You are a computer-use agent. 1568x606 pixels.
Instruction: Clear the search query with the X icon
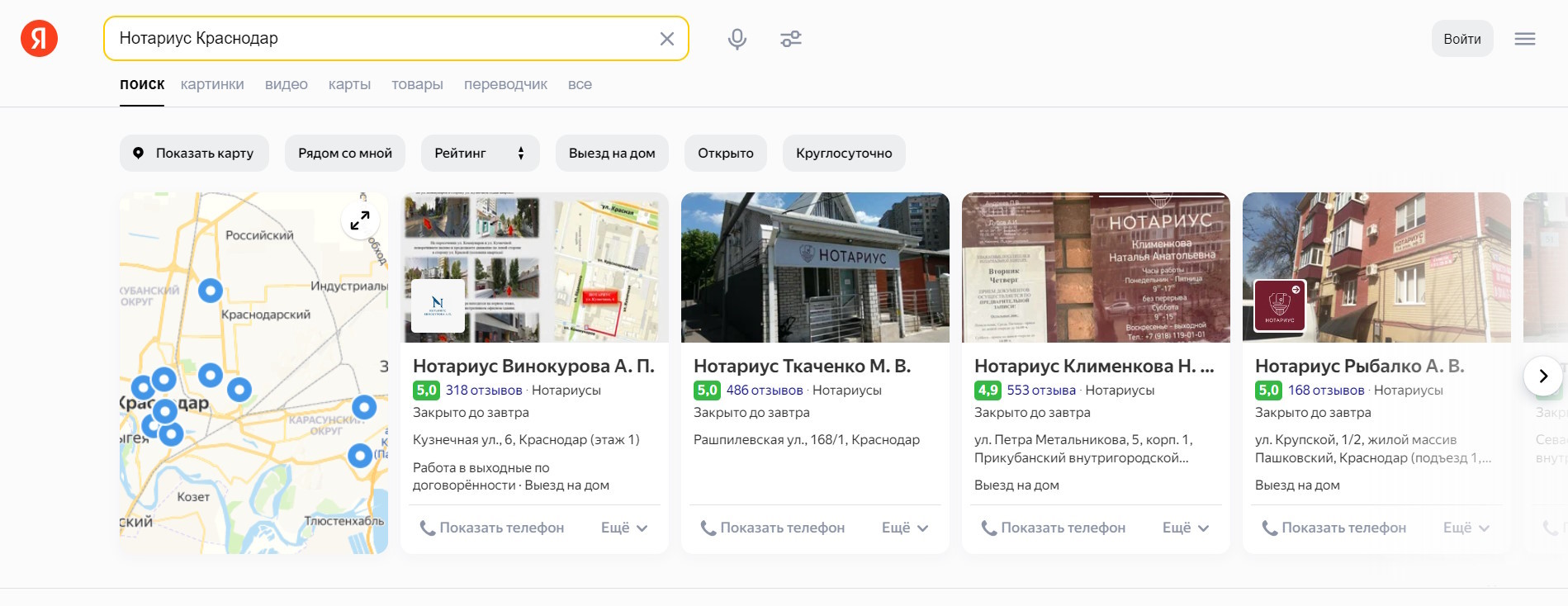667,39
